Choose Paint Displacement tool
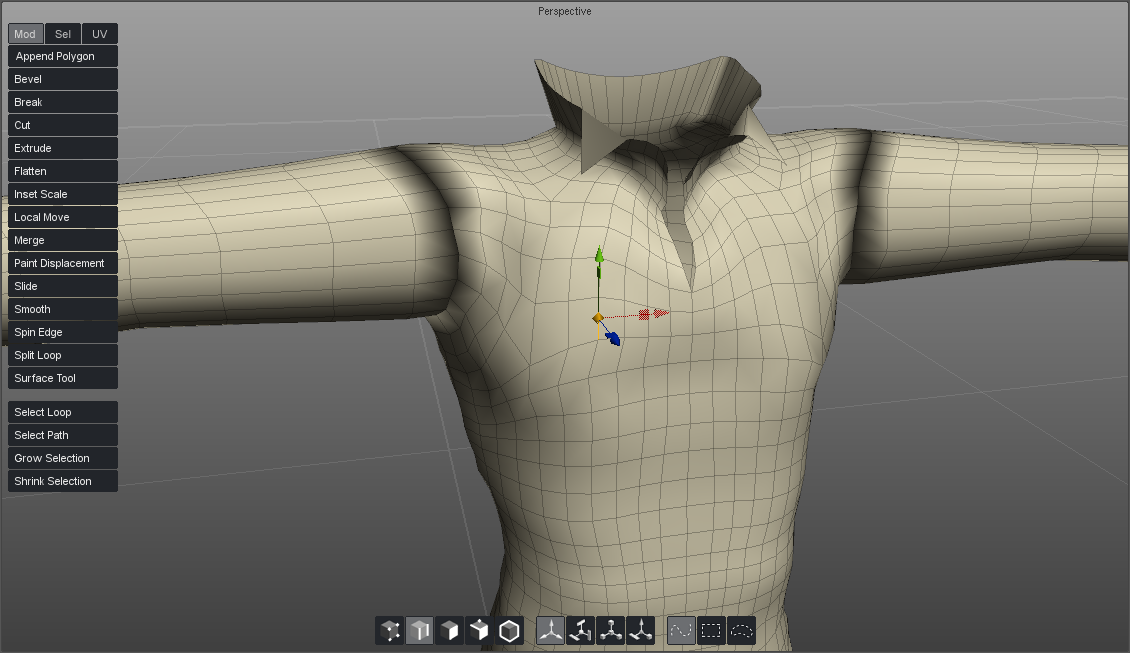 click(63, 263)
